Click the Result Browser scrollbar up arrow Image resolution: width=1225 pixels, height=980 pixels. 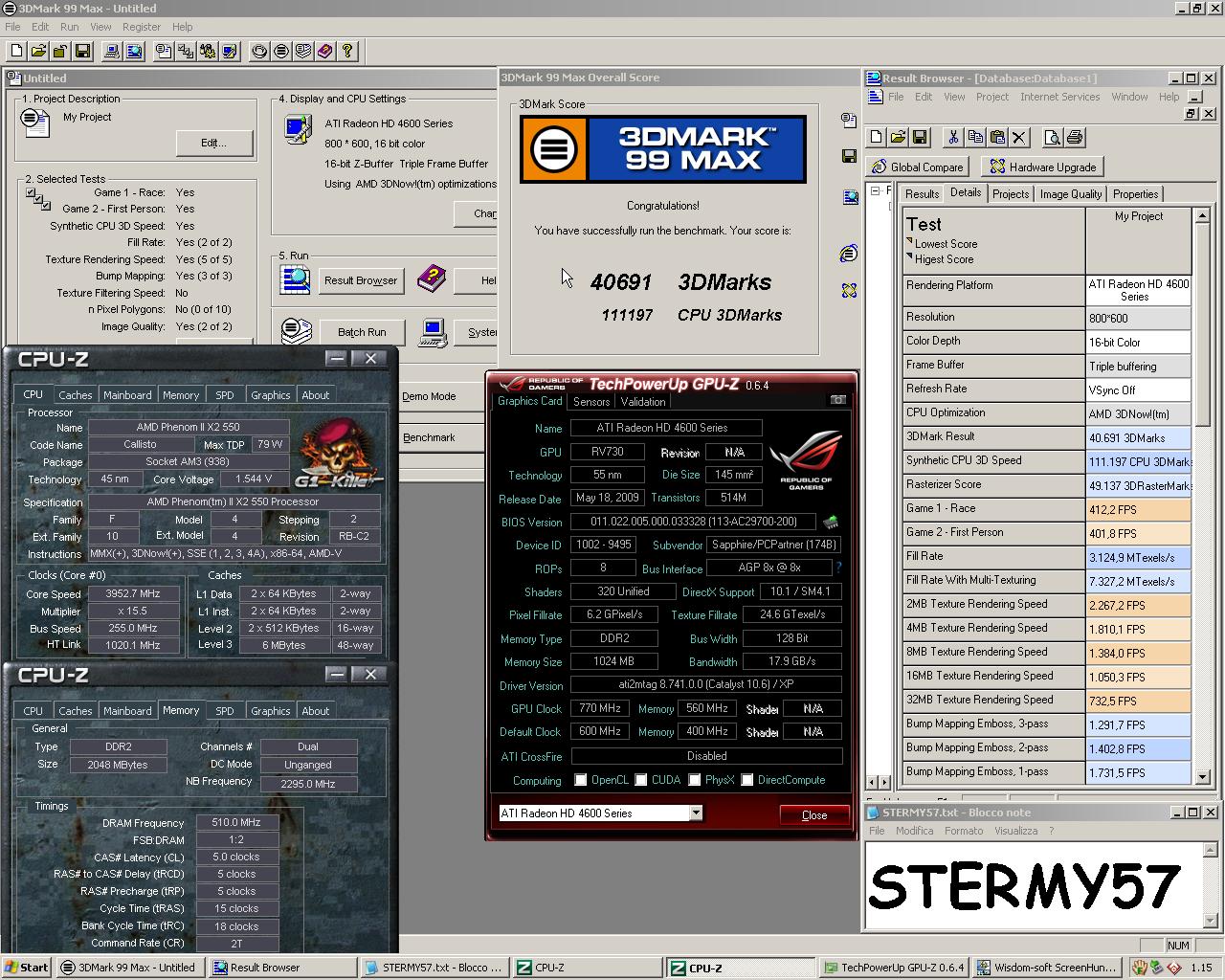pos(1203,216)
